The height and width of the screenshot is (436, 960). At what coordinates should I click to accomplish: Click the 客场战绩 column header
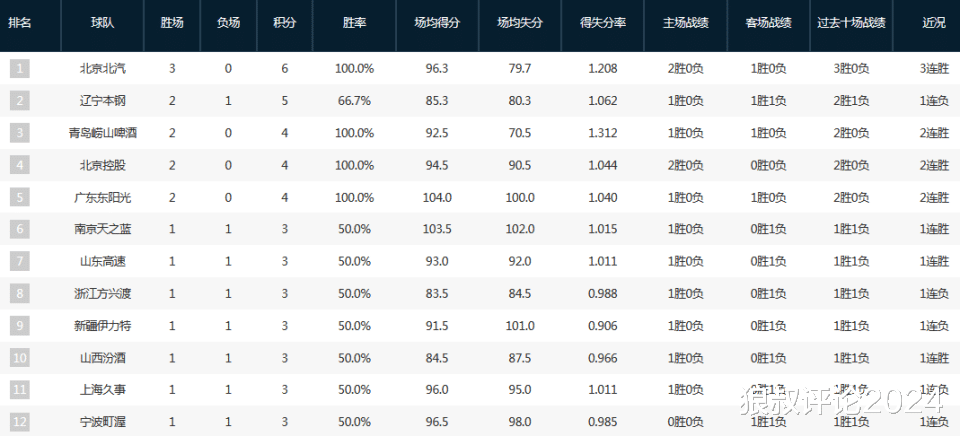(x=768, y=24)
